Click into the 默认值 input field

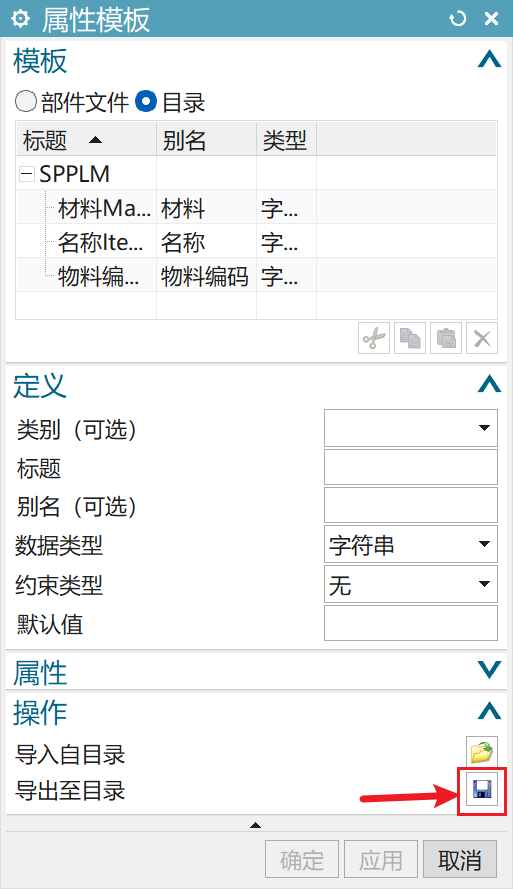tap(411, 623)
